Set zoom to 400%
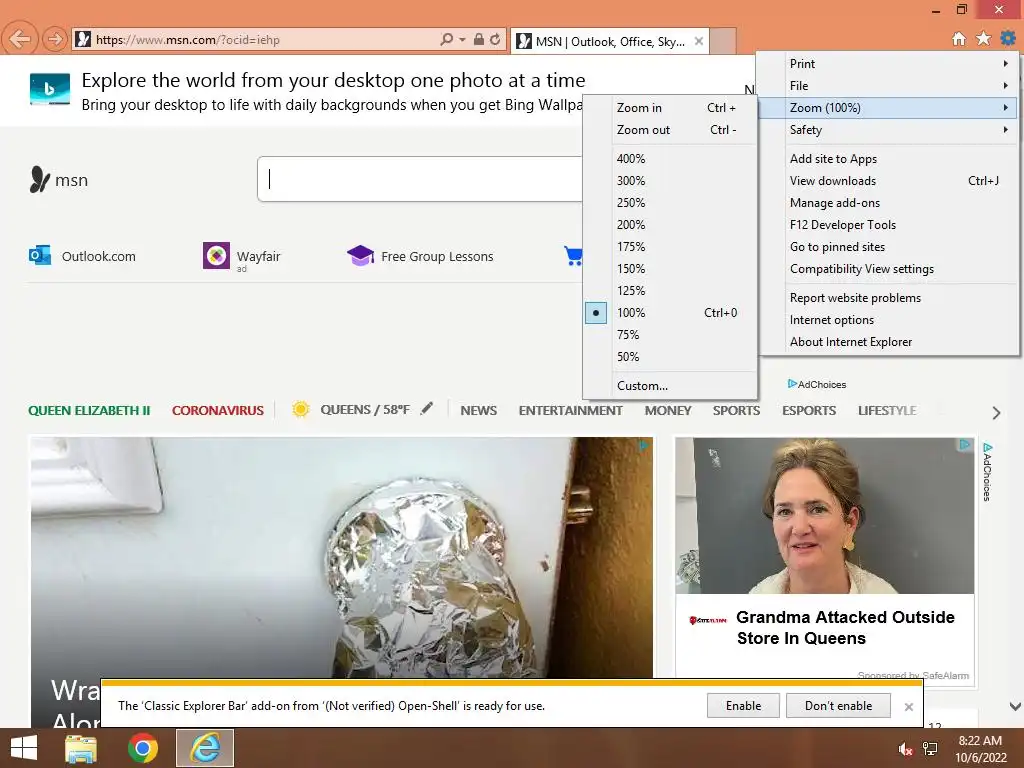Image resolution: width=1024 pixels, height=768 pixels. click(670, 159)
